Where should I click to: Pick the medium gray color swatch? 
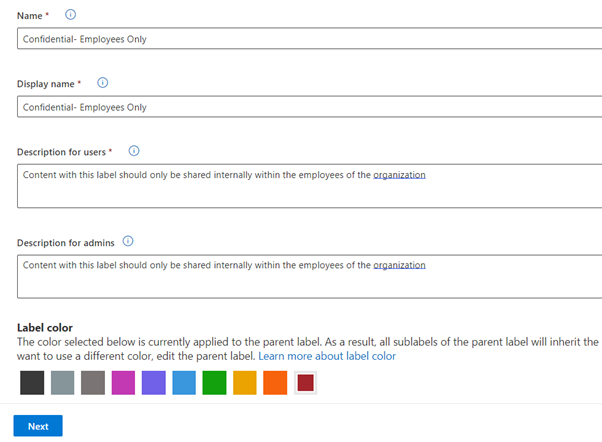(92, 383)
